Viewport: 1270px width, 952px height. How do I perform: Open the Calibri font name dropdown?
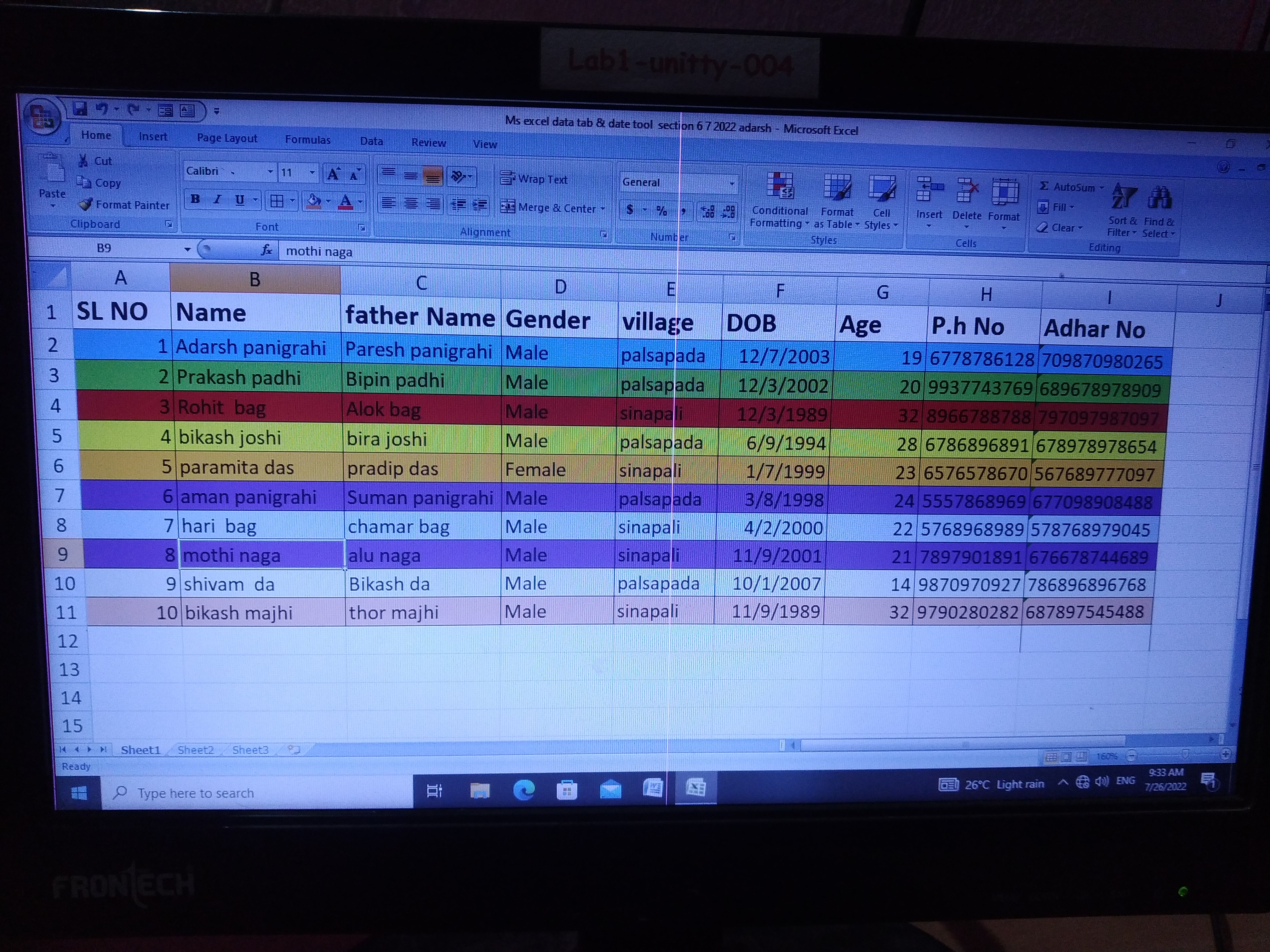270,172
